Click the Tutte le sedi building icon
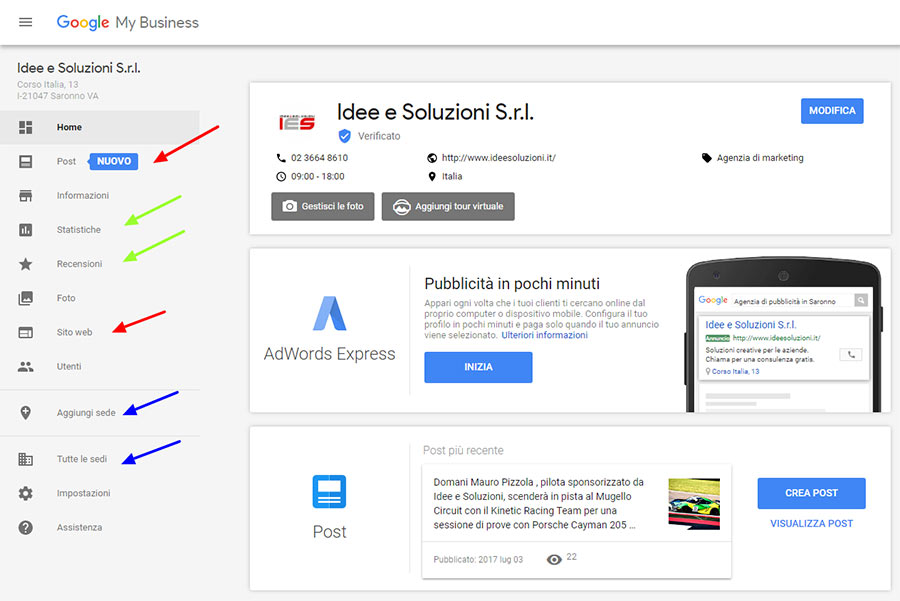900x601 pixels. (25, 459)
